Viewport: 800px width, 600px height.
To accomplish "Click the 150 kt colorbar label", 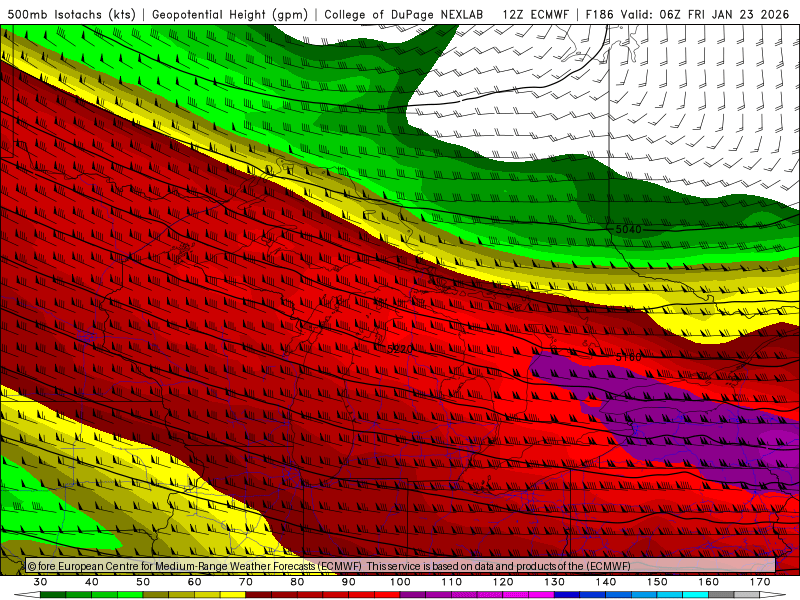I will [x=657, y=582].
